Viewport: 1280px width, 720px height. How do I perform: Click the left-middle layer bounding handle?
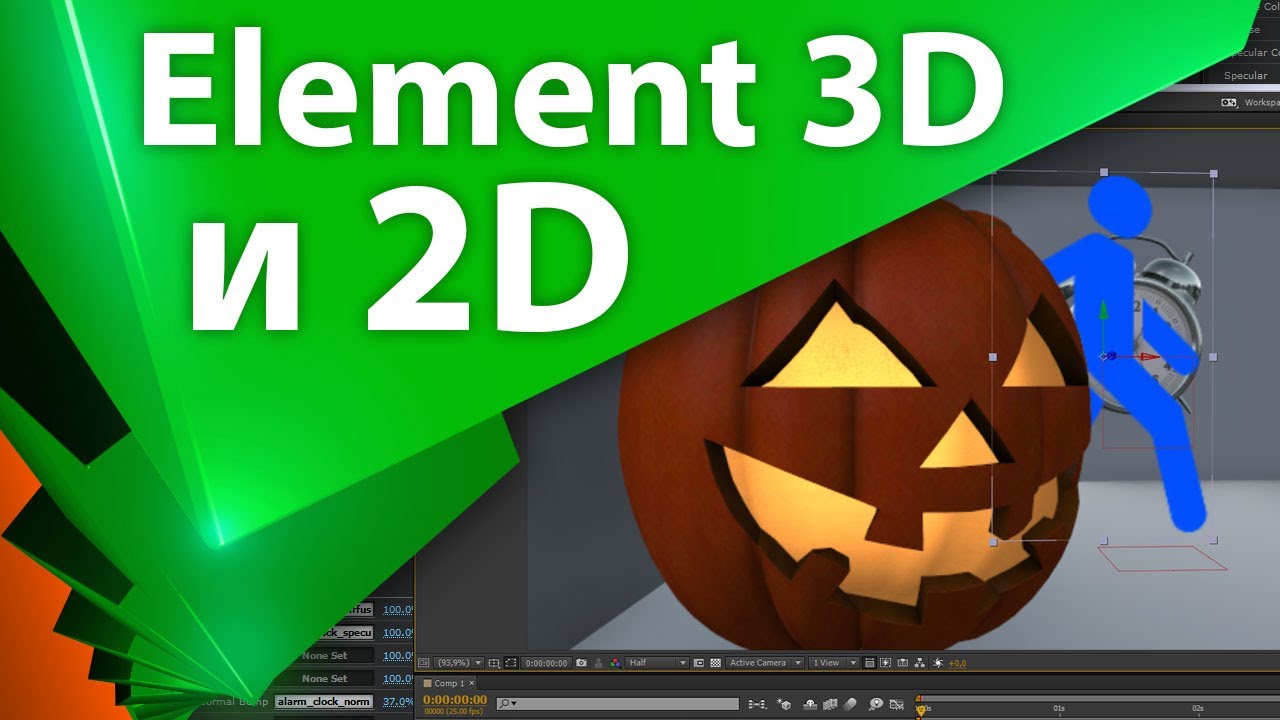coord(993,356)
